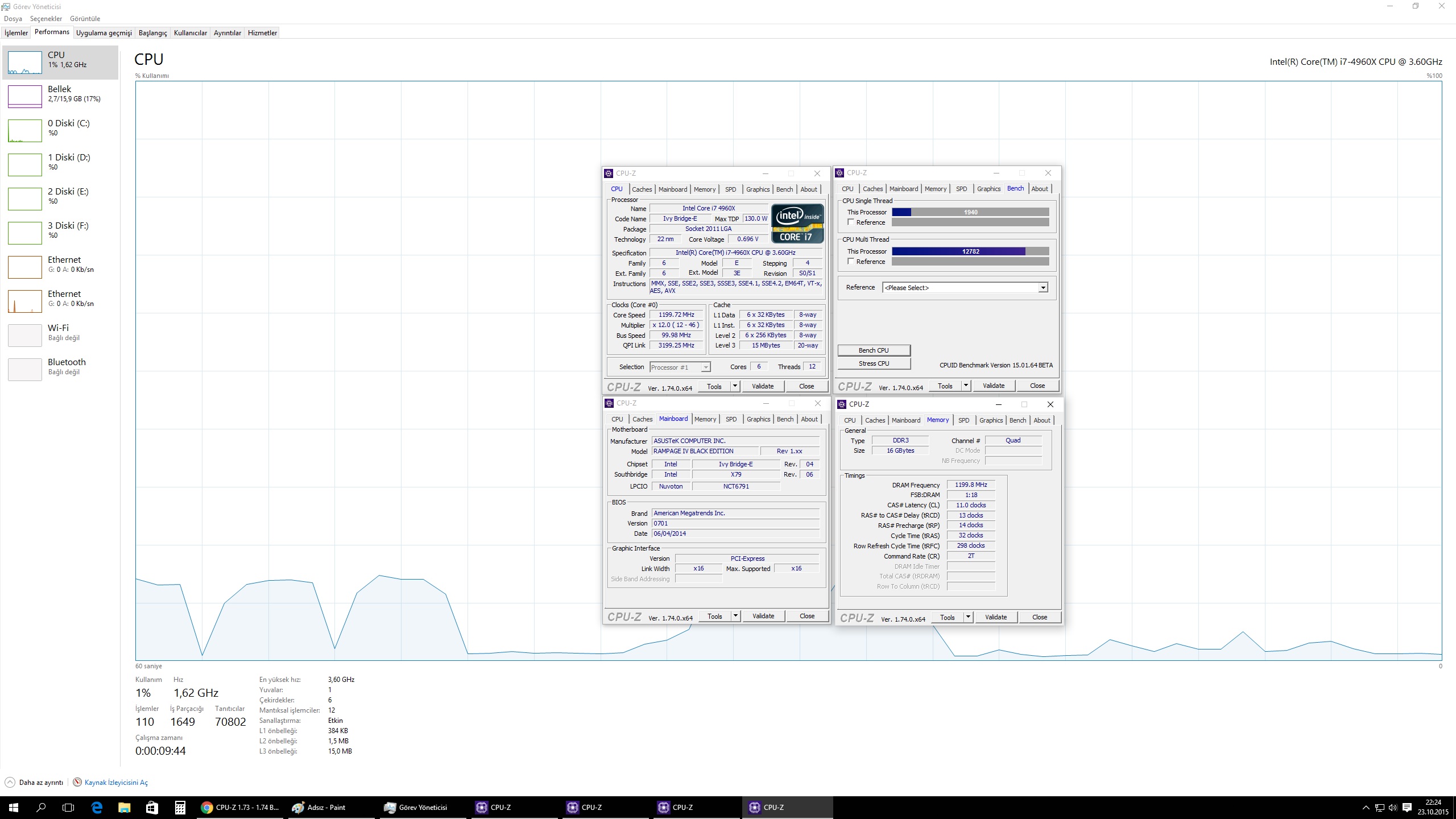The height and width of the screenshot is (819, 1456).
Task: Click Intel Core i7 logo in CPU-Z
Action: pos(797,224)
